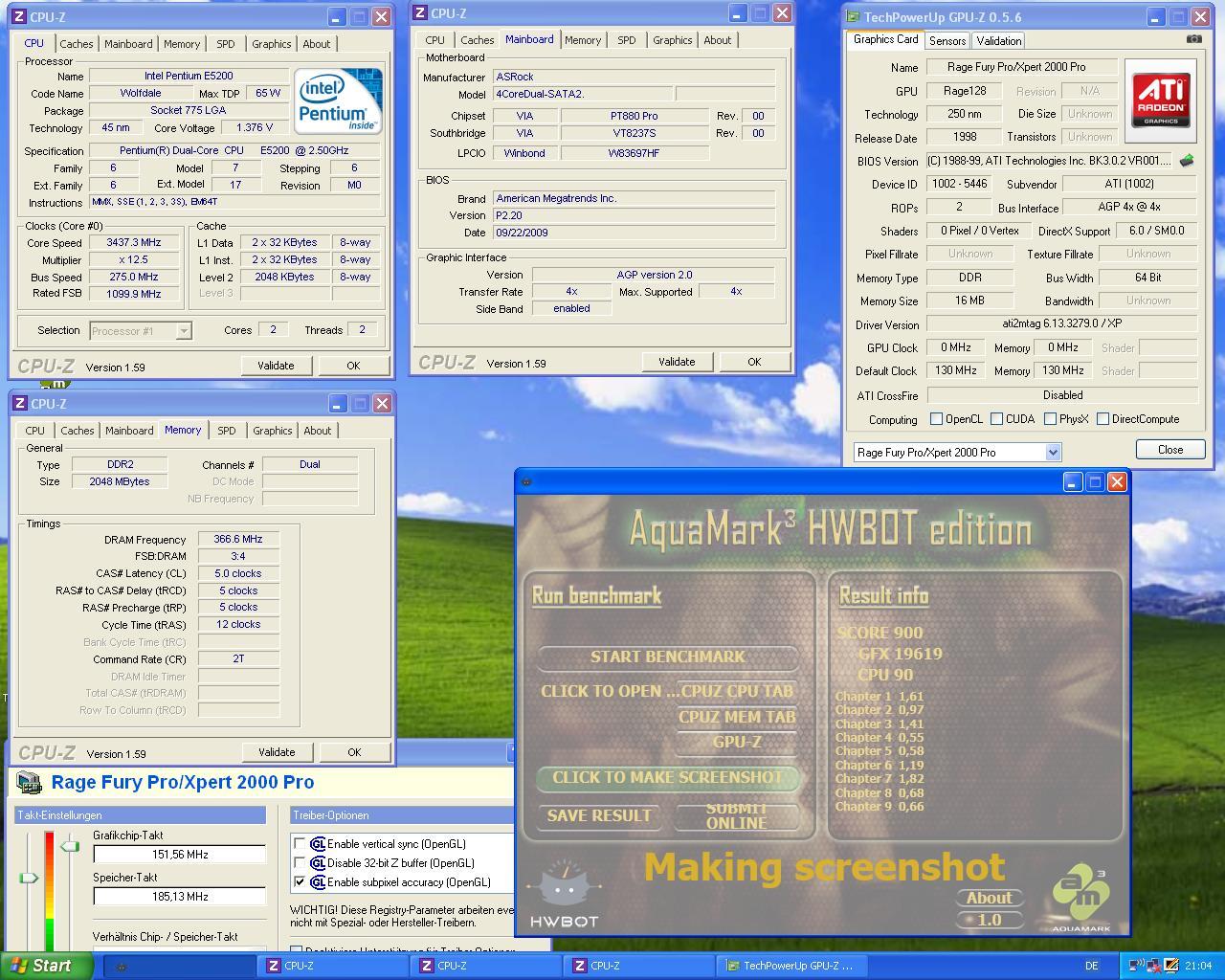Open the Rage Fury Pro card dropdown
The width and height of the screenshot is (1225, 980).
click(1053, 453)
